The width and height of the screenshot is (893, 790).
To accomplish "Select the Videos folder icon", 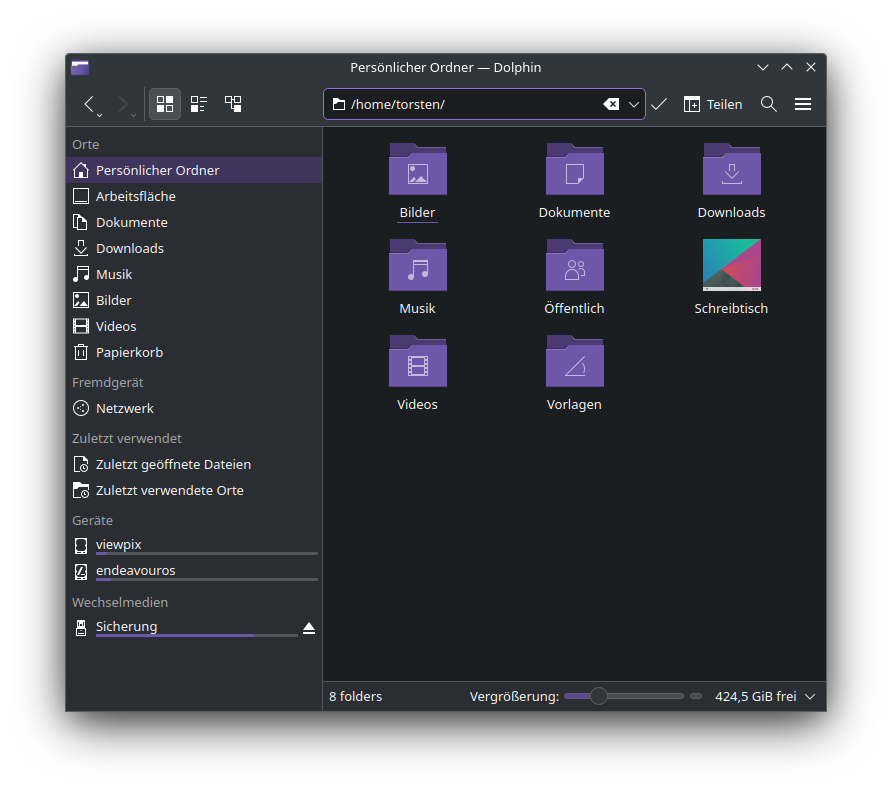I will (x=417, y=361).
